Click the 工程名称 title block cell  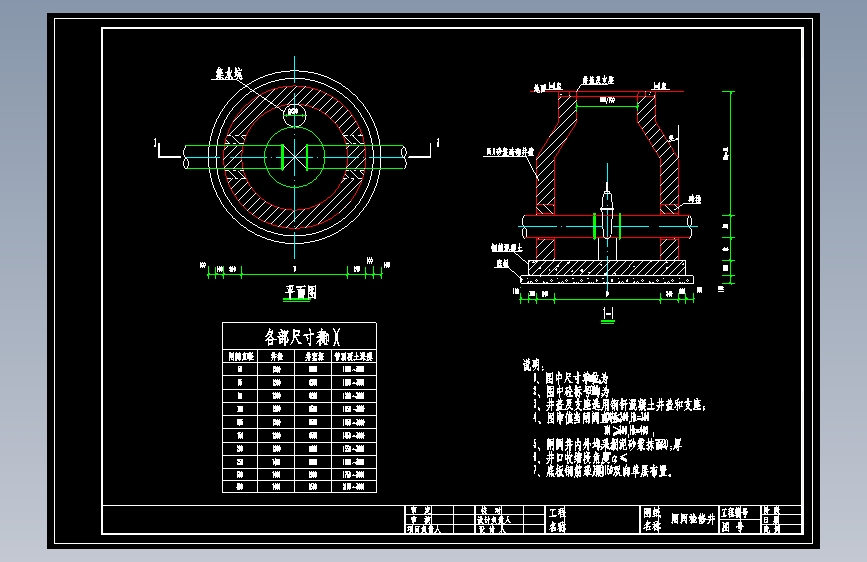[x=557, y=519]
